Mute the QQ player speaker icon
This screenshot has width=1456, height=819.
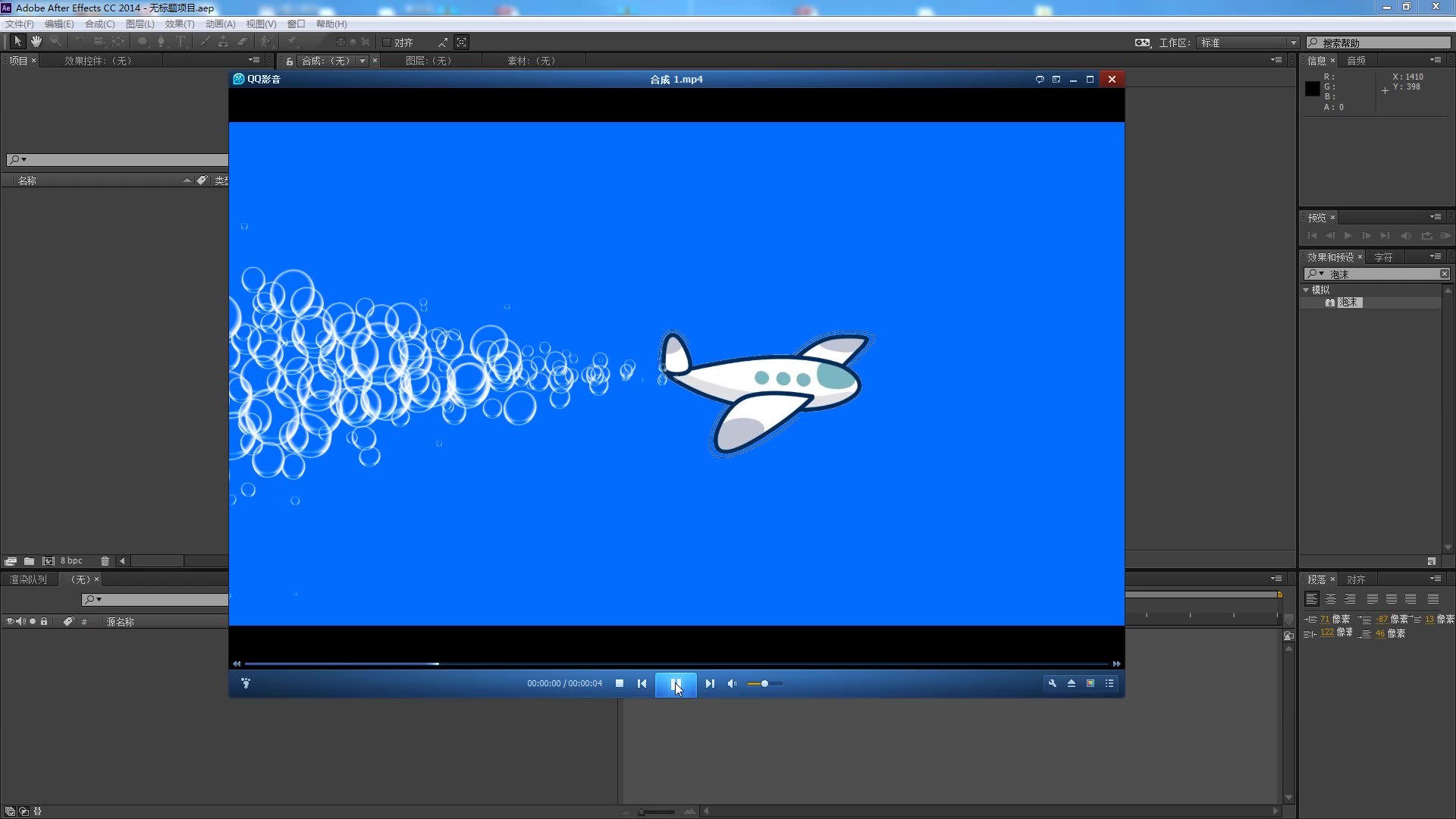[x=732, y=683]
